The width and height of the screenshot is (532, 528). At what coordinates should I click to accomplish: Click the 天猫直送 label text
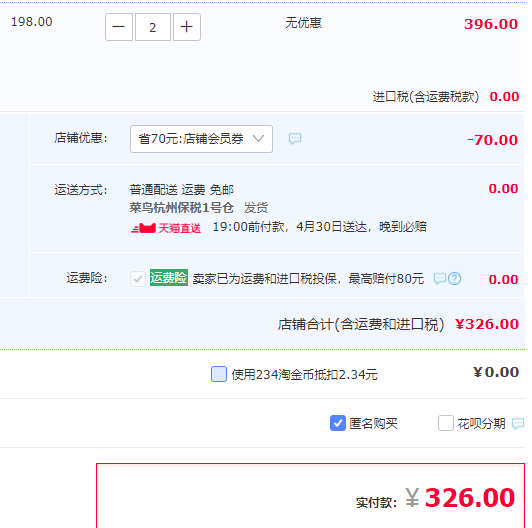pyautogui.click(x=179, y=228)
